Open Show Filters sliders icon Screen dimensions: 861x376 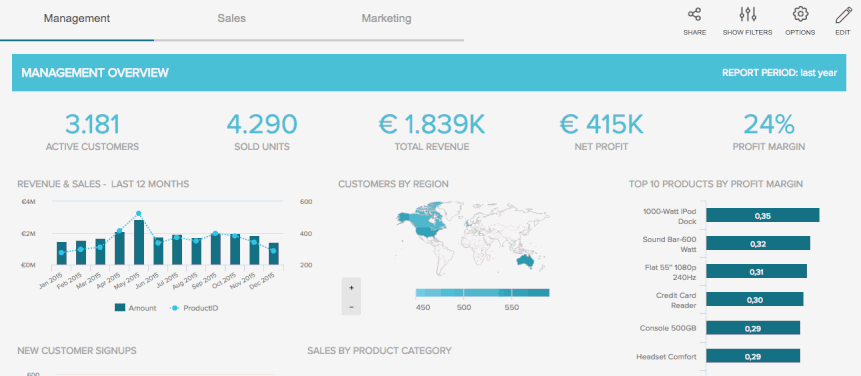point(747,14)
